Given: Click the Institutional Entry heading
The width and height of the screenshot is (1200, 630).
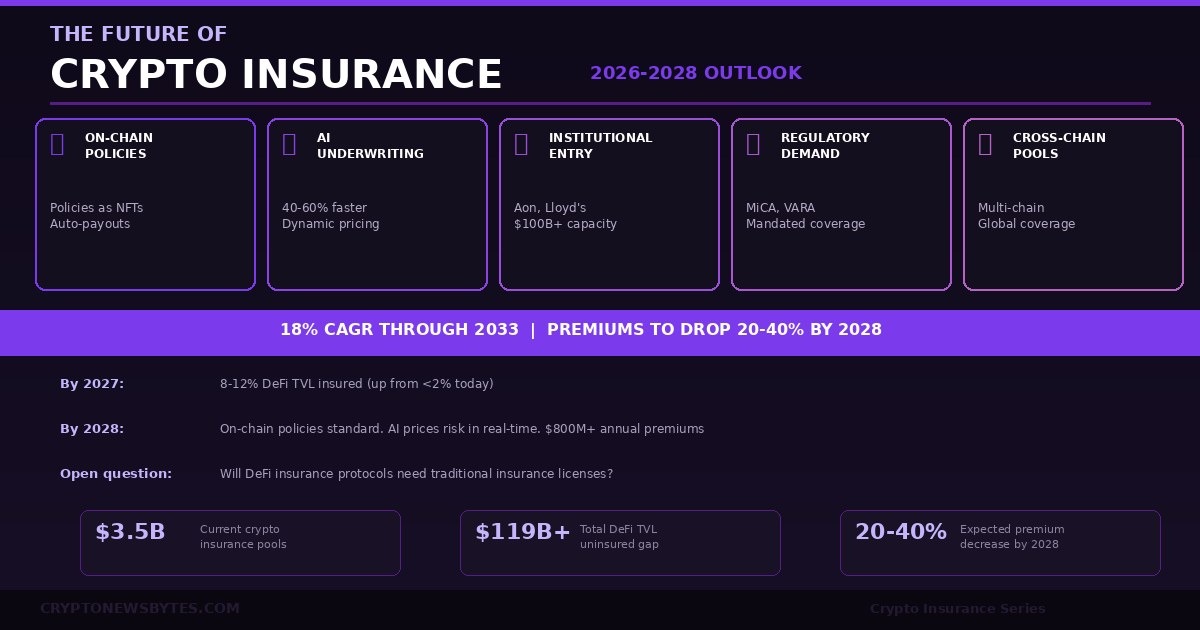Looking at the screenshot, I should pyautogui.click(x=600, y=146).
